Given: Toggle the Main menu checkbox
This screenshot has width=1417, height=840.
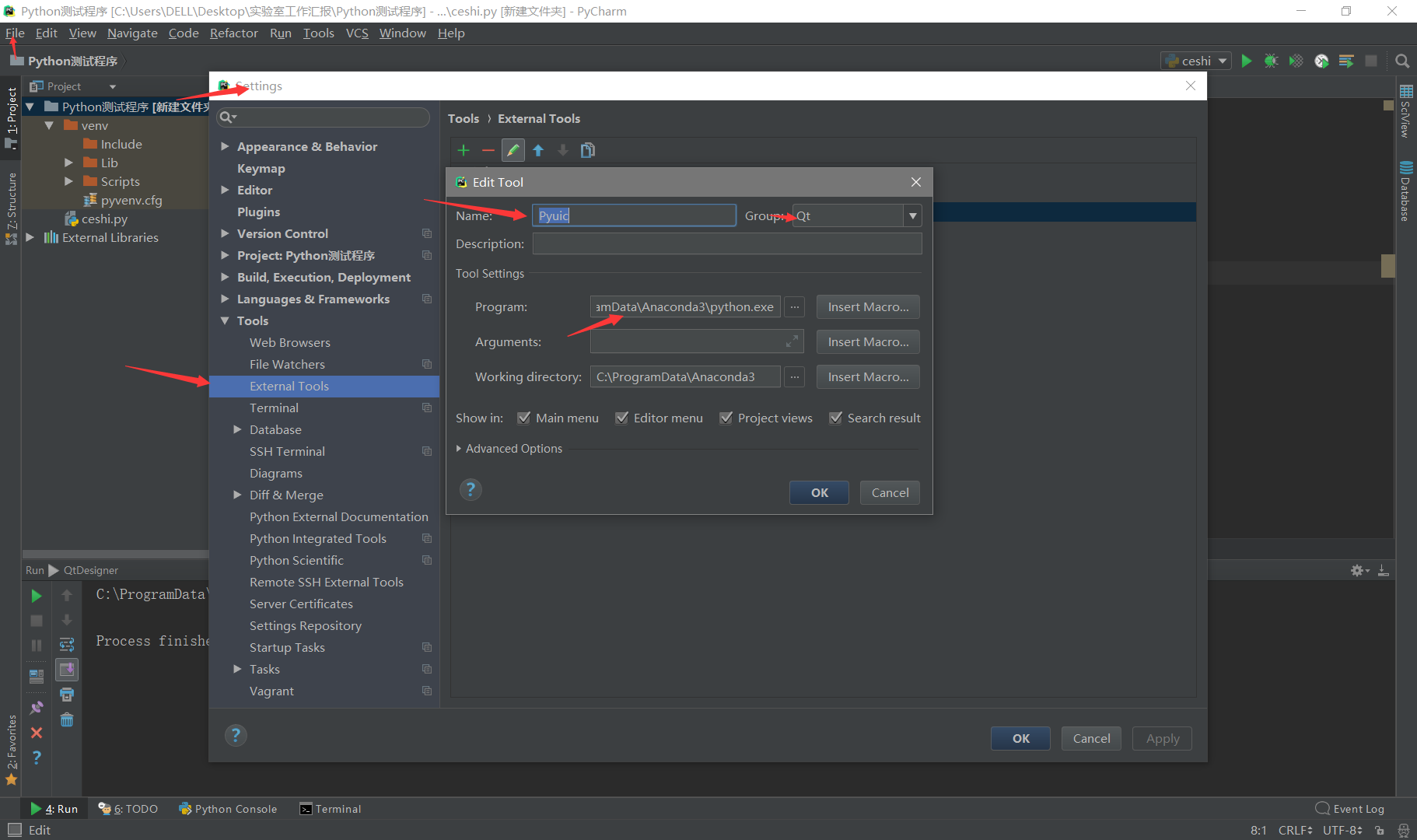Looking at the screenshot, I should click(x=524, y=418).
